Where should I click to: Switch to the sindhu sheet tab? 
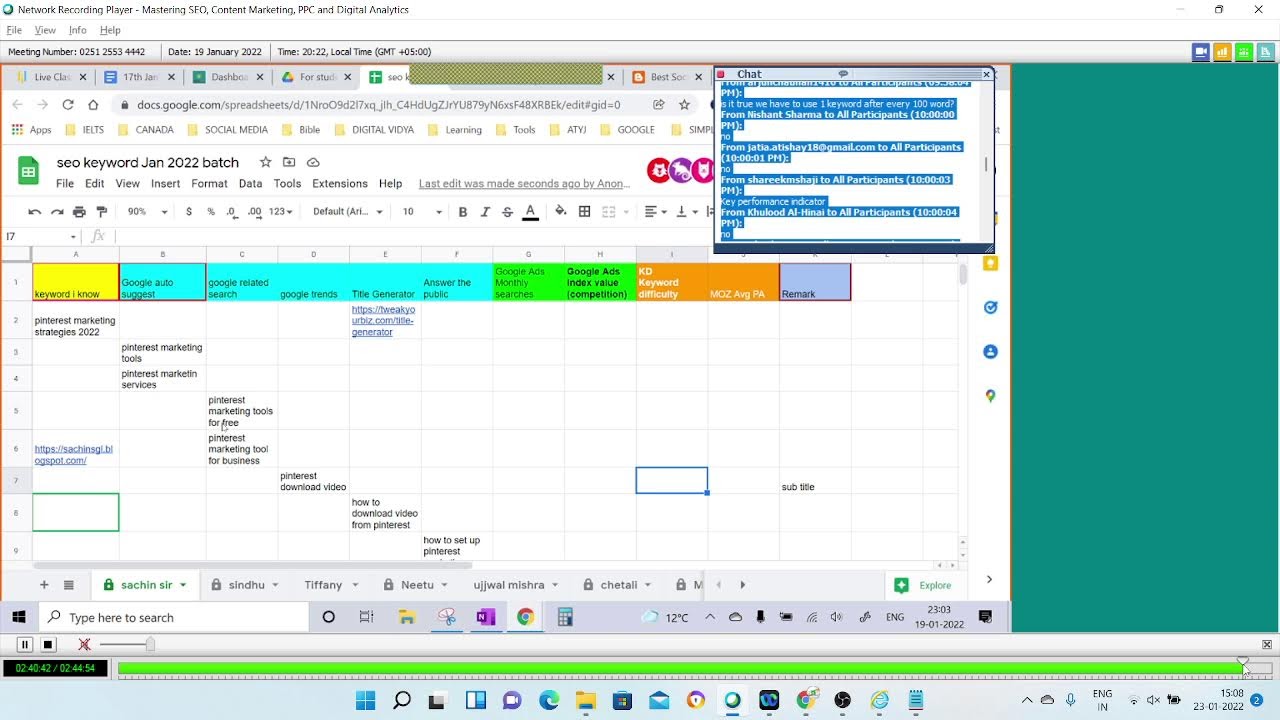[246, 585]
